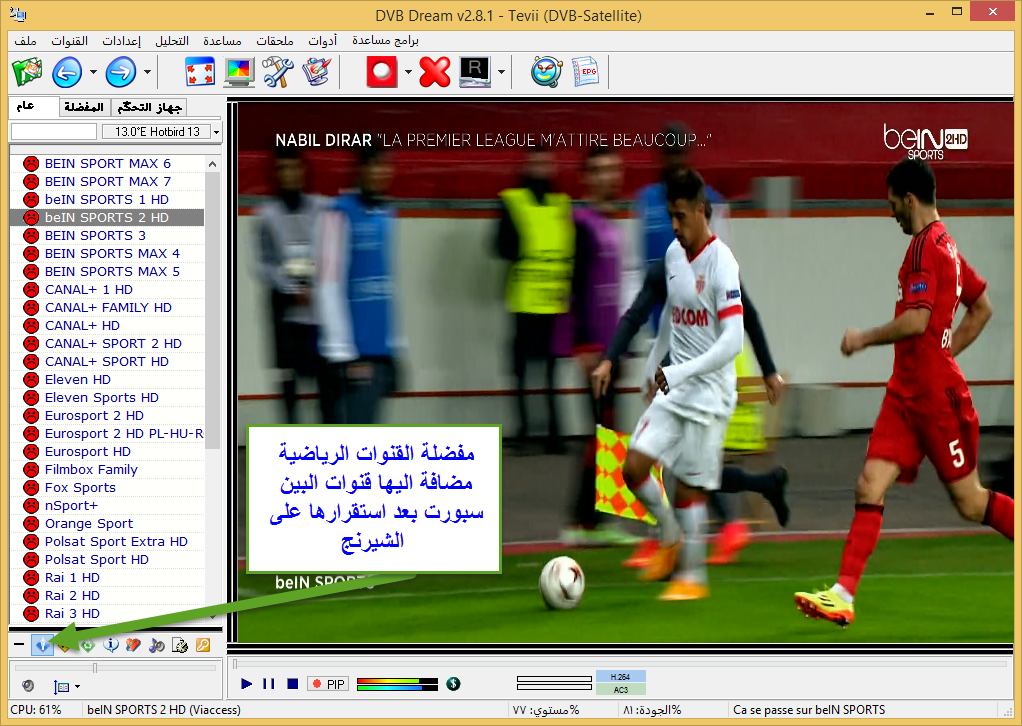Open the مساعدة menu
1022x726 pixels.
[x=222, y=40]
